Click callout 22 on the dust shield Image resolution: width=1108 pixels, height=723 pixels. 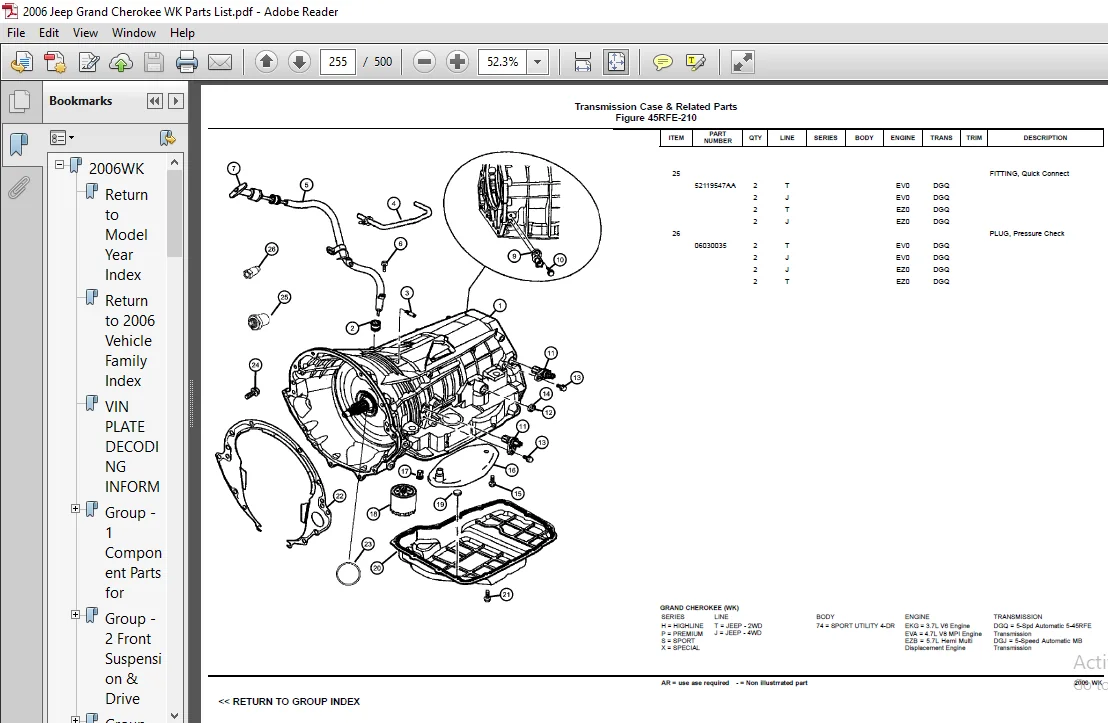(339, 496)
